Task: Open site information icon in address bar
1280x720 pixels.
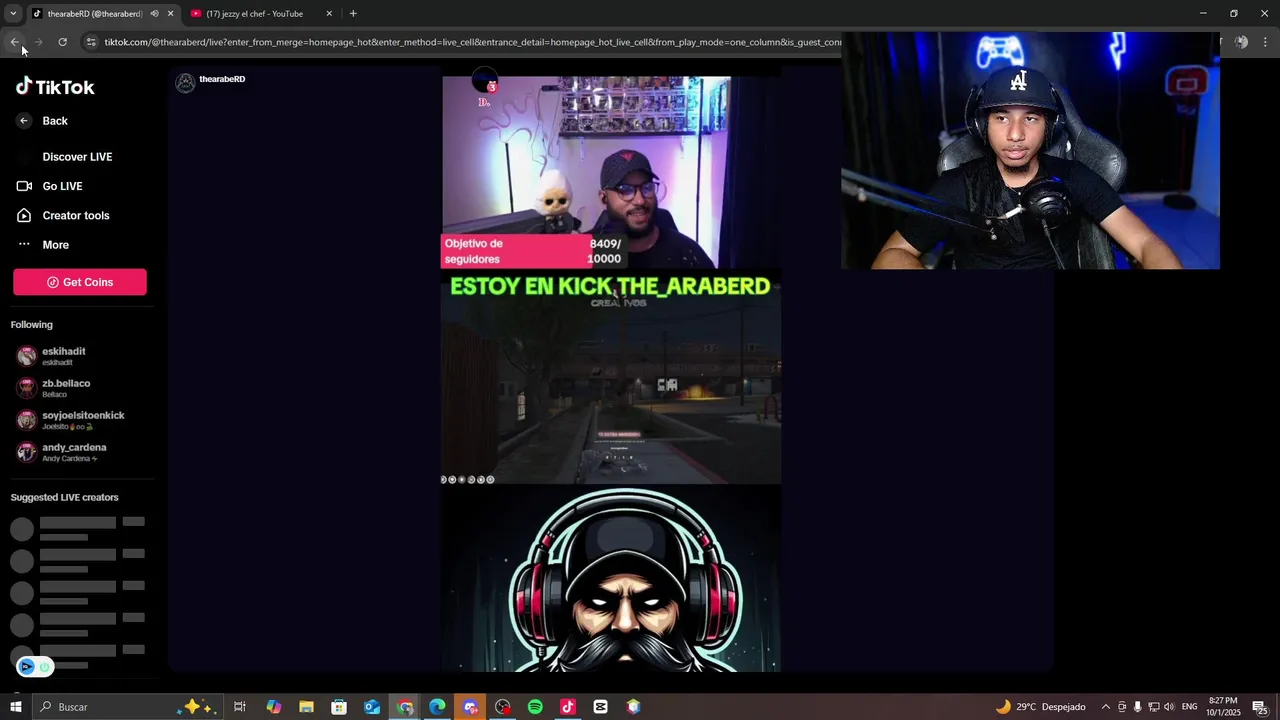Action: [x=91, y=42]
